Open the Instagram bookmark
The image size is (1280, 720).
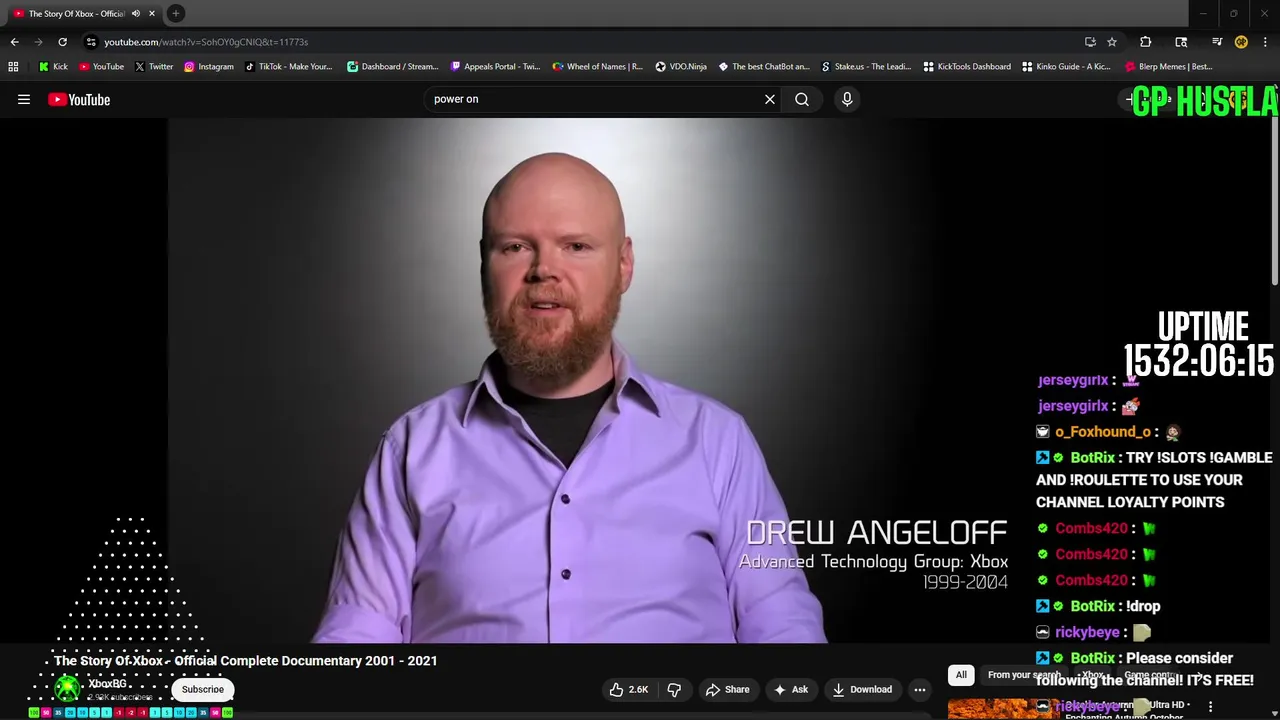[208, 67]
